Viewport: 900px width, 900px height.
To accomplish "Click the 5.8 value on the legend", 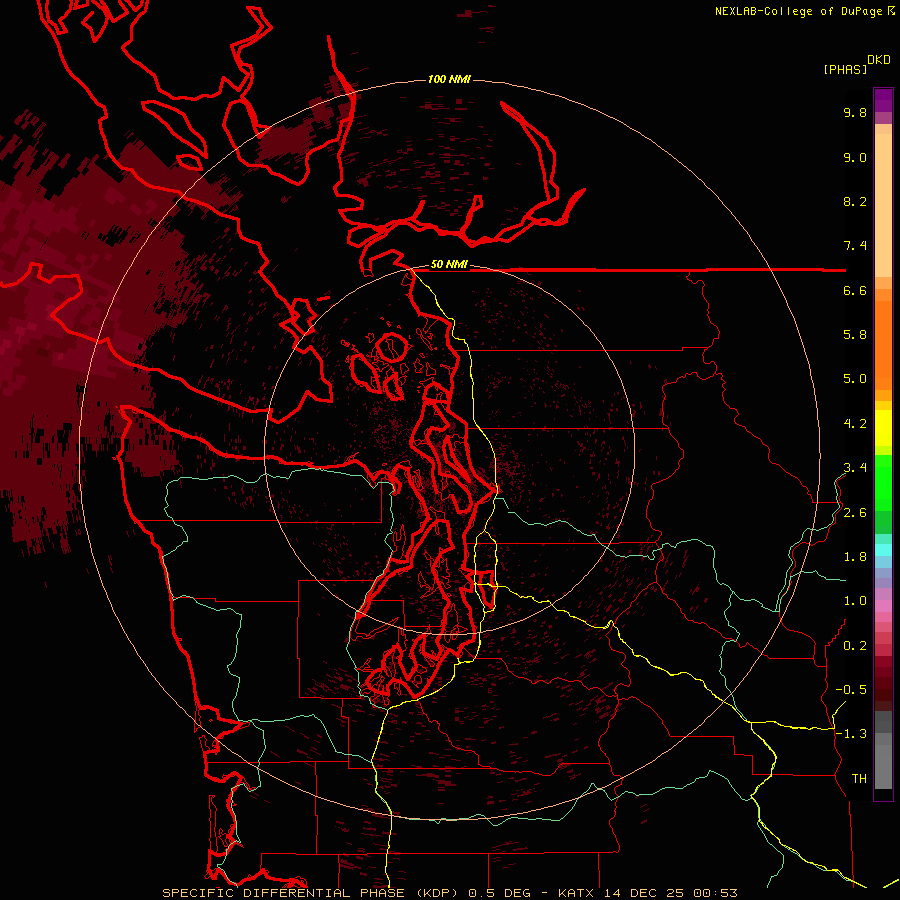I will click(855, 335).
